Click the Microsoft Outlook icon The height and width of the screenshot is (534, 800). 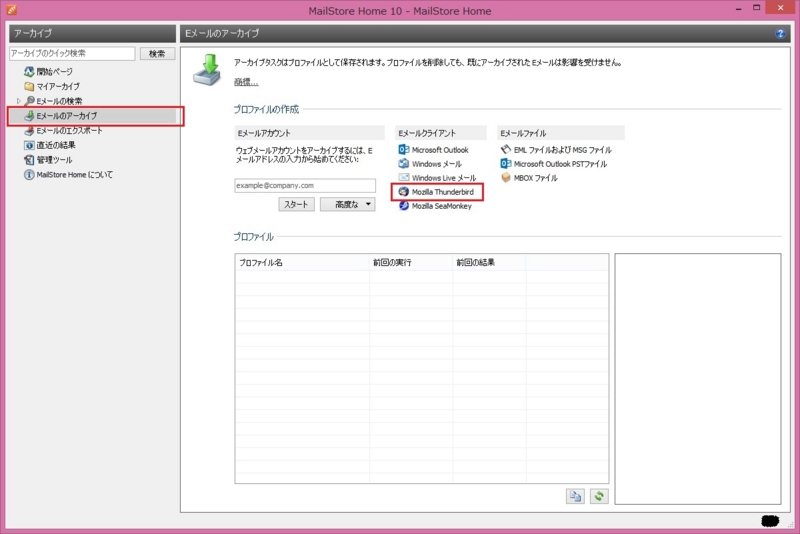pyautogui.click(x=404, y=149)
